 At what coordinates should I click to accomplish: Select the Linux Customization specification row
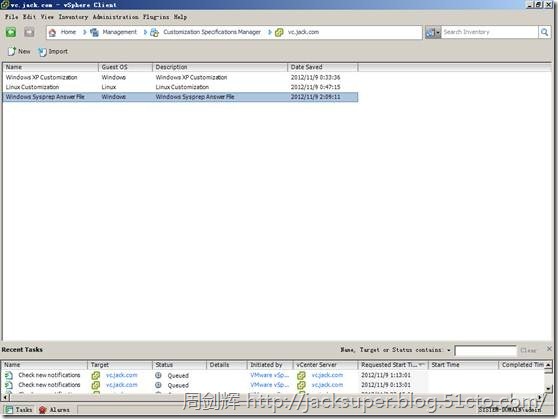coord(180,87)
